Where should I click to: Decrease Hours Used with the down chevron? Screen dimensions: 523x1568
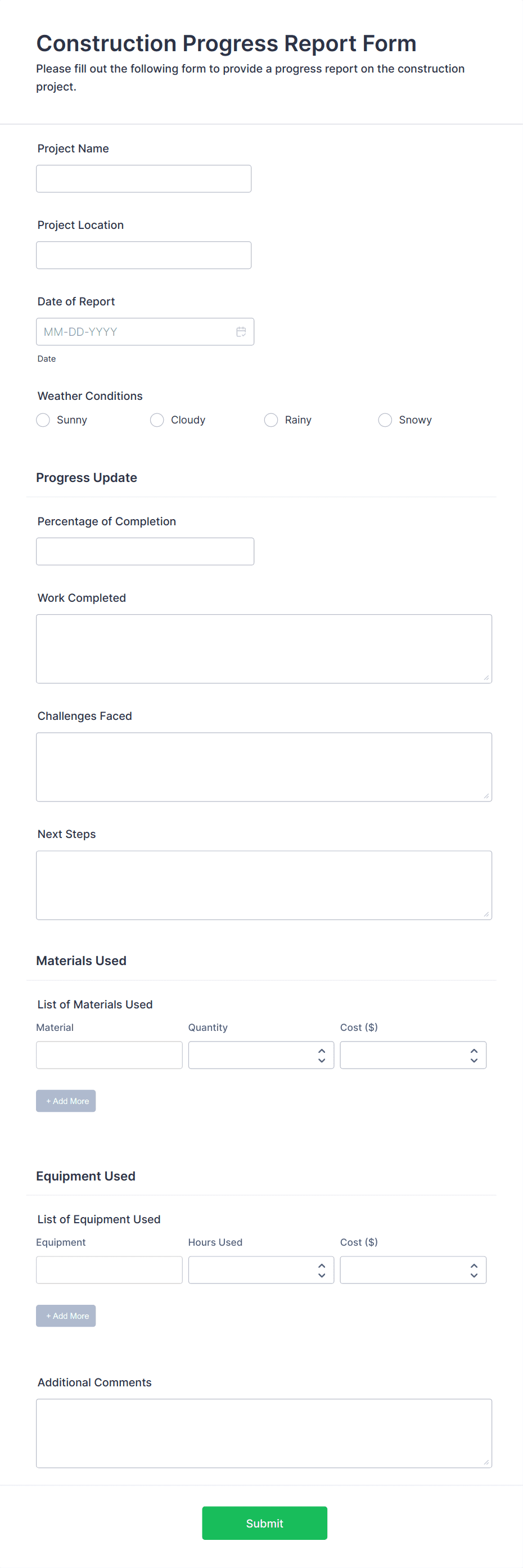pyautogui.click(x=322, y=1275)
